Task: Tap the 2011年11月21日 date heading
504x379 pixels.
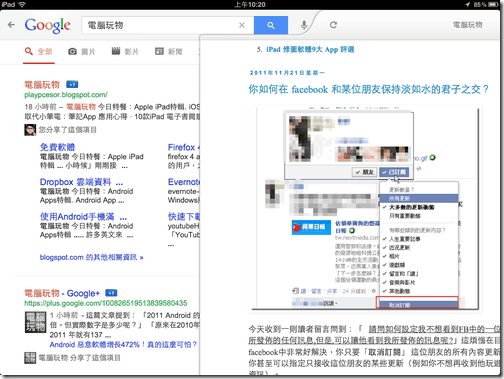Action: (x=287, y=73)
